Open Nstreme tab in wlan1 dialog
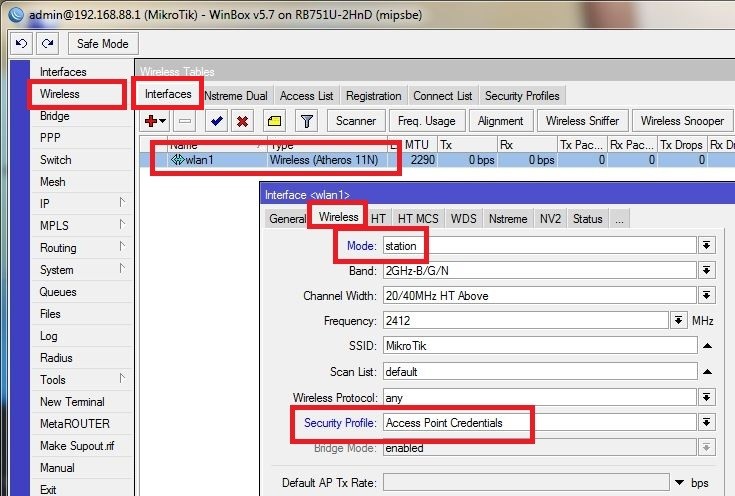This screenshot has width=735, height=496. 508,219
